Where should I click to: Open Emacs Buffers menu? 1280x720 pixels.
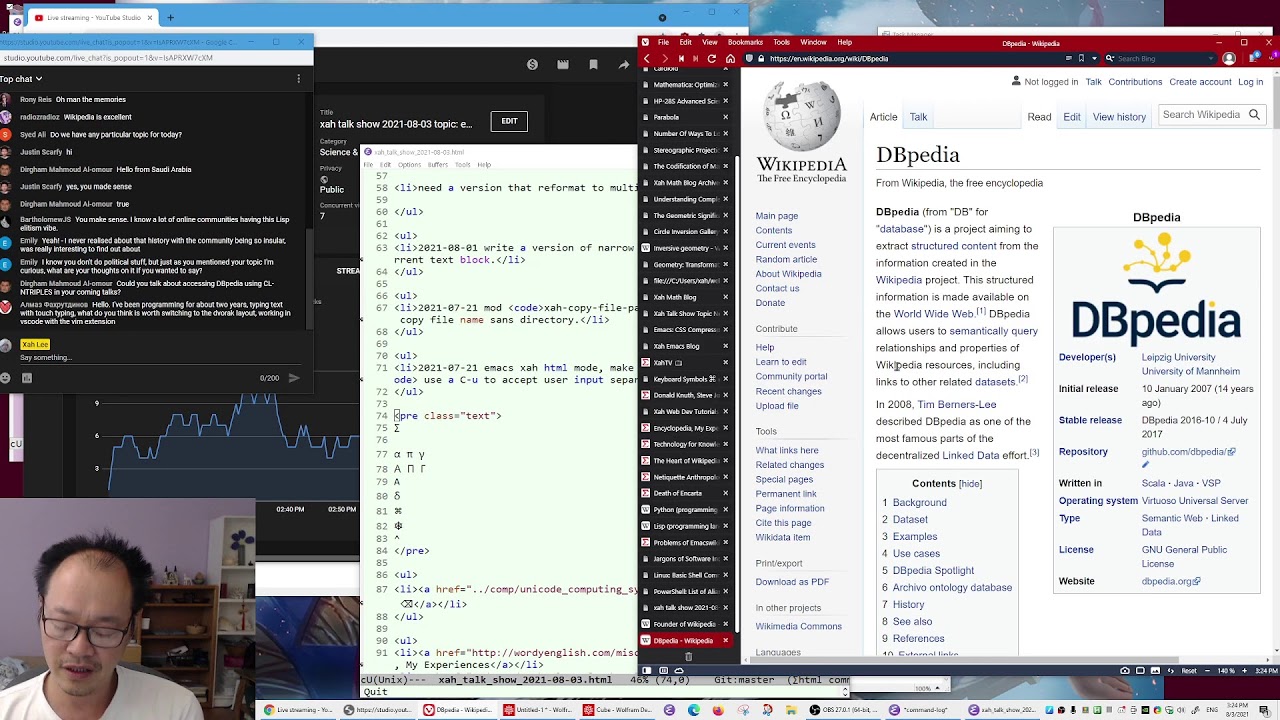[x=437, y=164]
